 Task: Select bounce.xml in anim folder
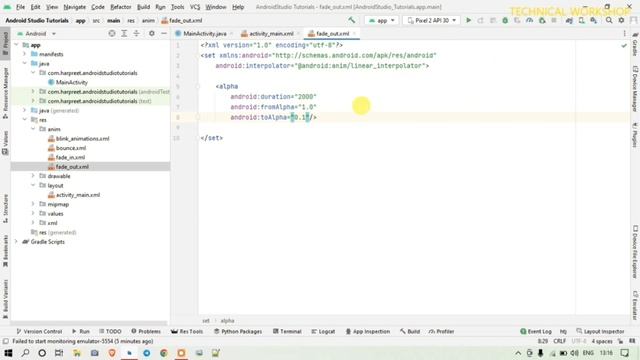(x=71, y=148)
